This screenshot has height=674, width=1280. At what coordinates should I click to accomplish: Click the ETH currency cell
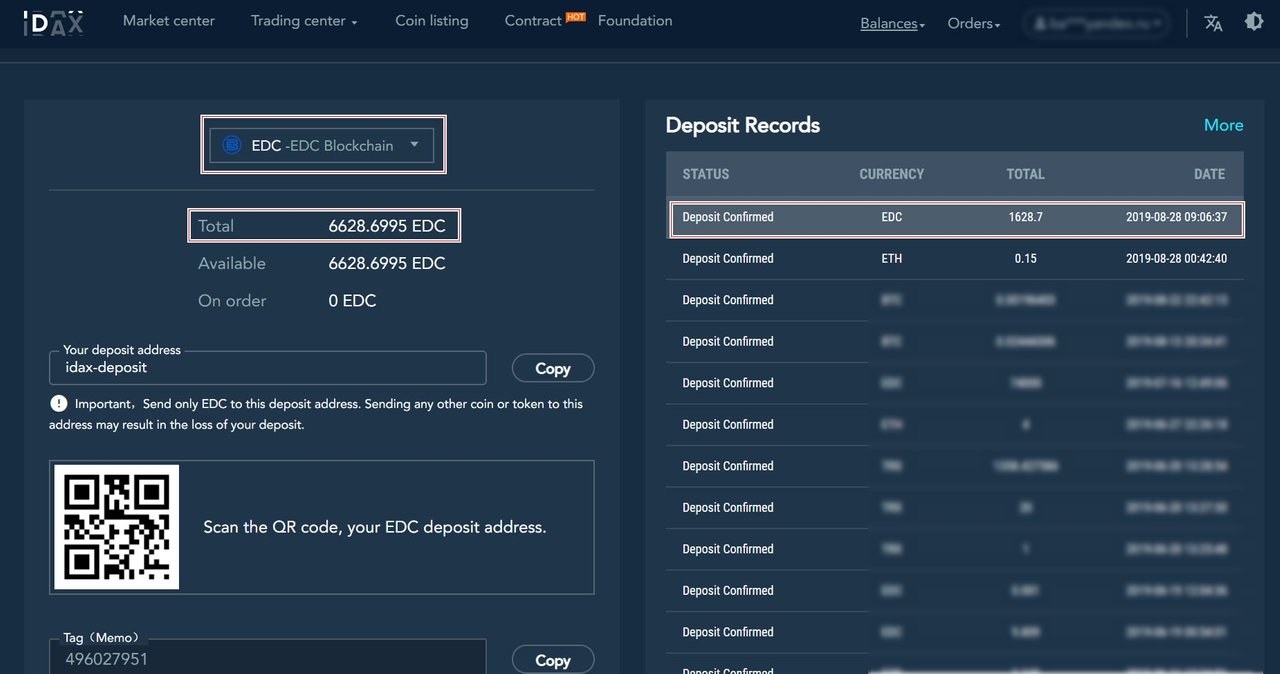tap(892, 258)
